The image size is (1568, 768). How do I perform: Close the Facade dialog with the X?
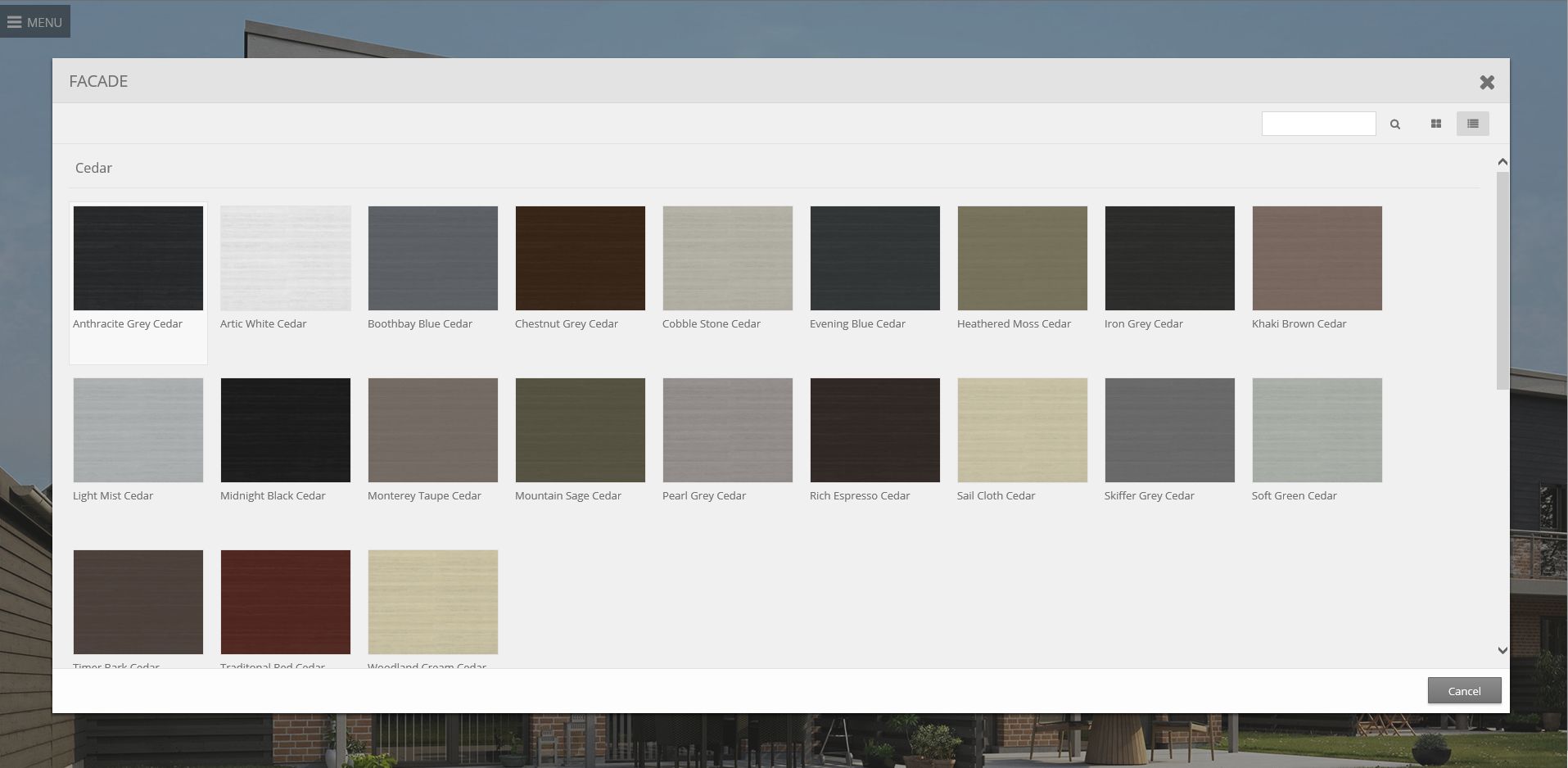1487,82
